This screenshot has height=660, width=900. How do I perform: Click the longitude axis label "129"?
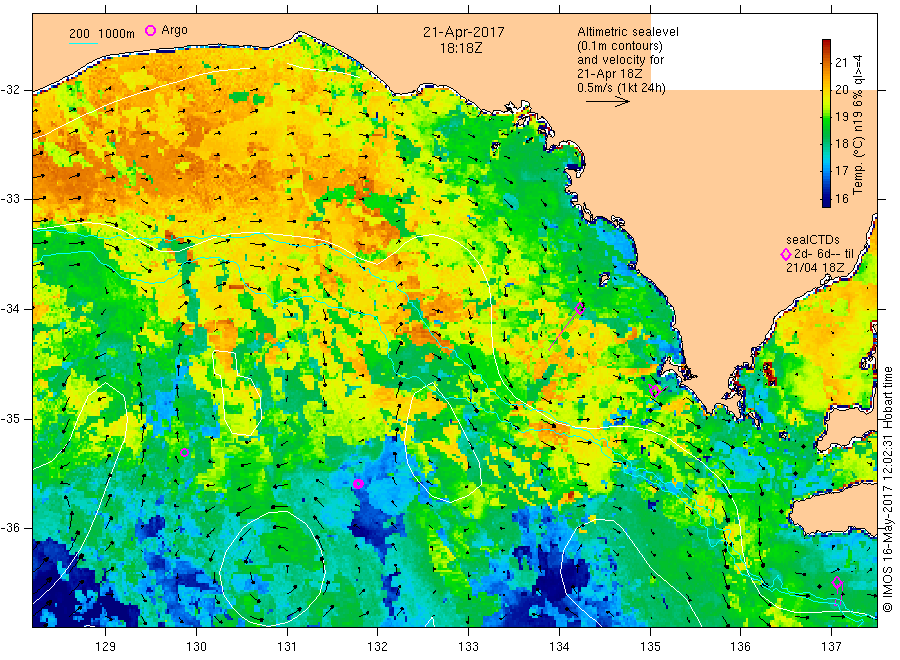click(106, 646)
